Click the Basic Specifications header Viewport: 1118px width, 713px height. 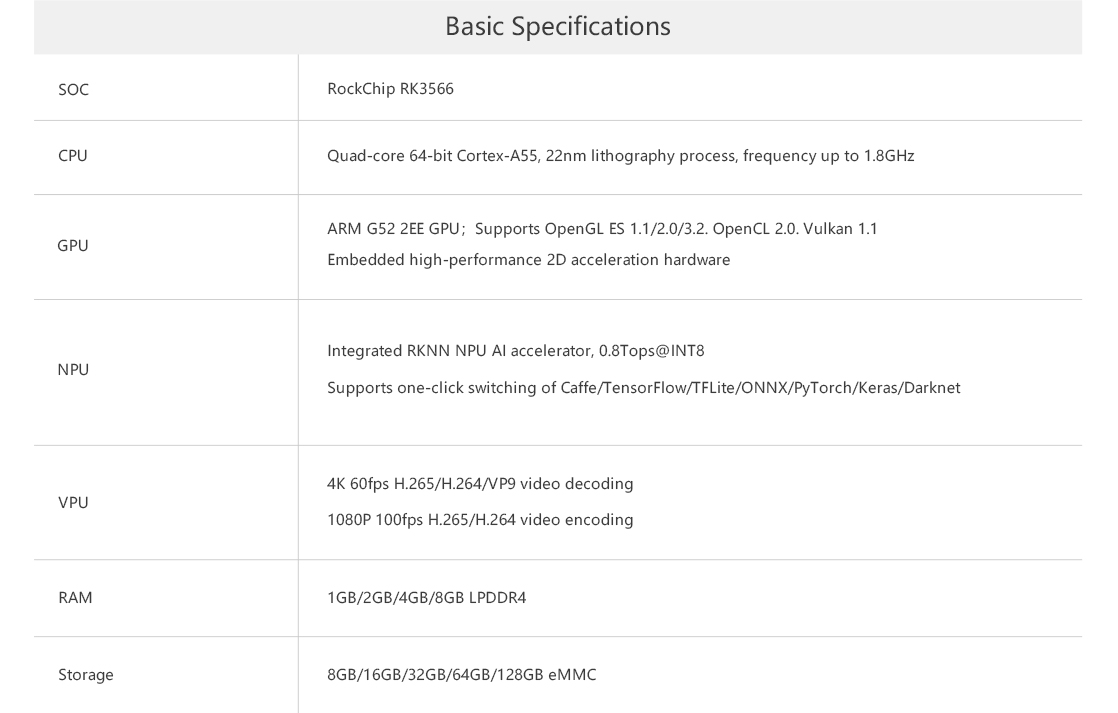pos(558,26)
